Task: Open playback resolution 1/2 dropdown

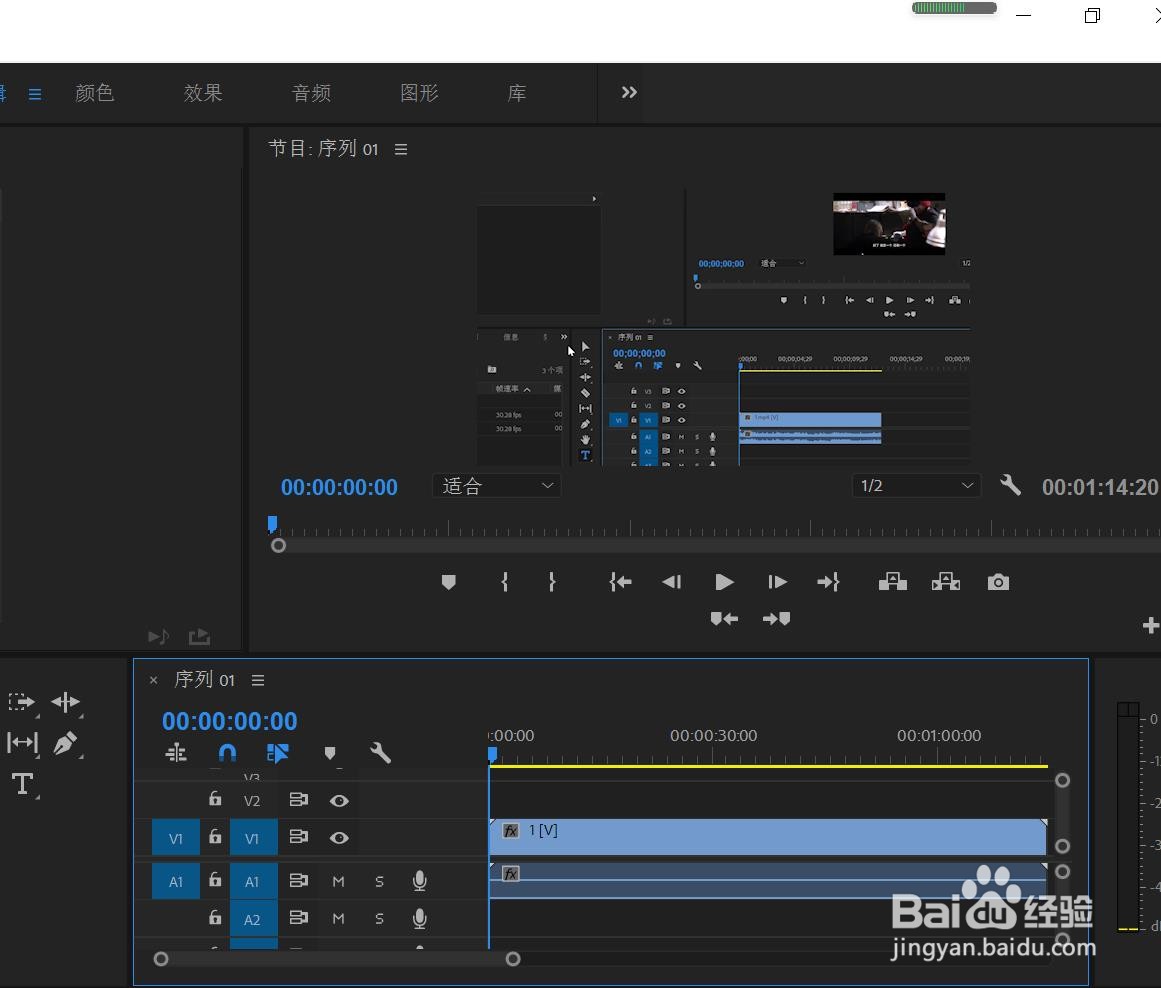Action: click(916, 486)
